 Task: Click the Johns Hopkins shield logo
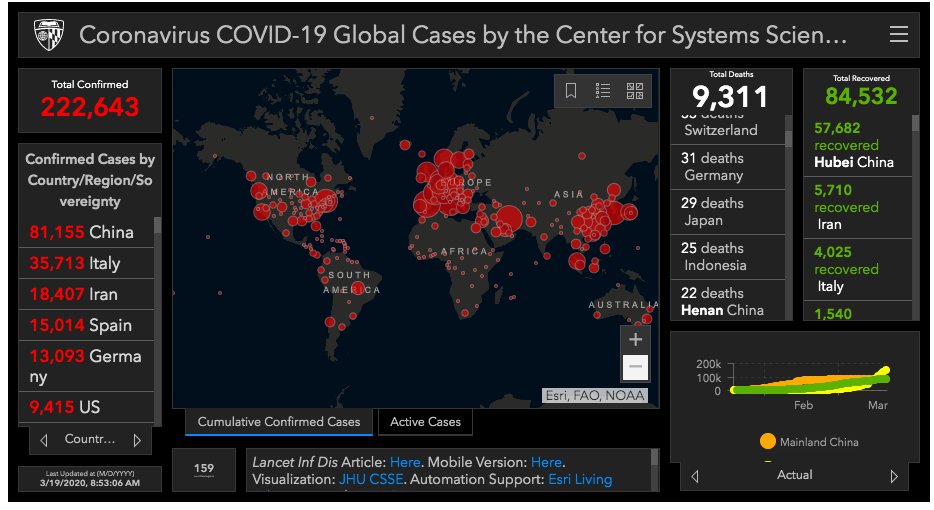tap(49, 35)
